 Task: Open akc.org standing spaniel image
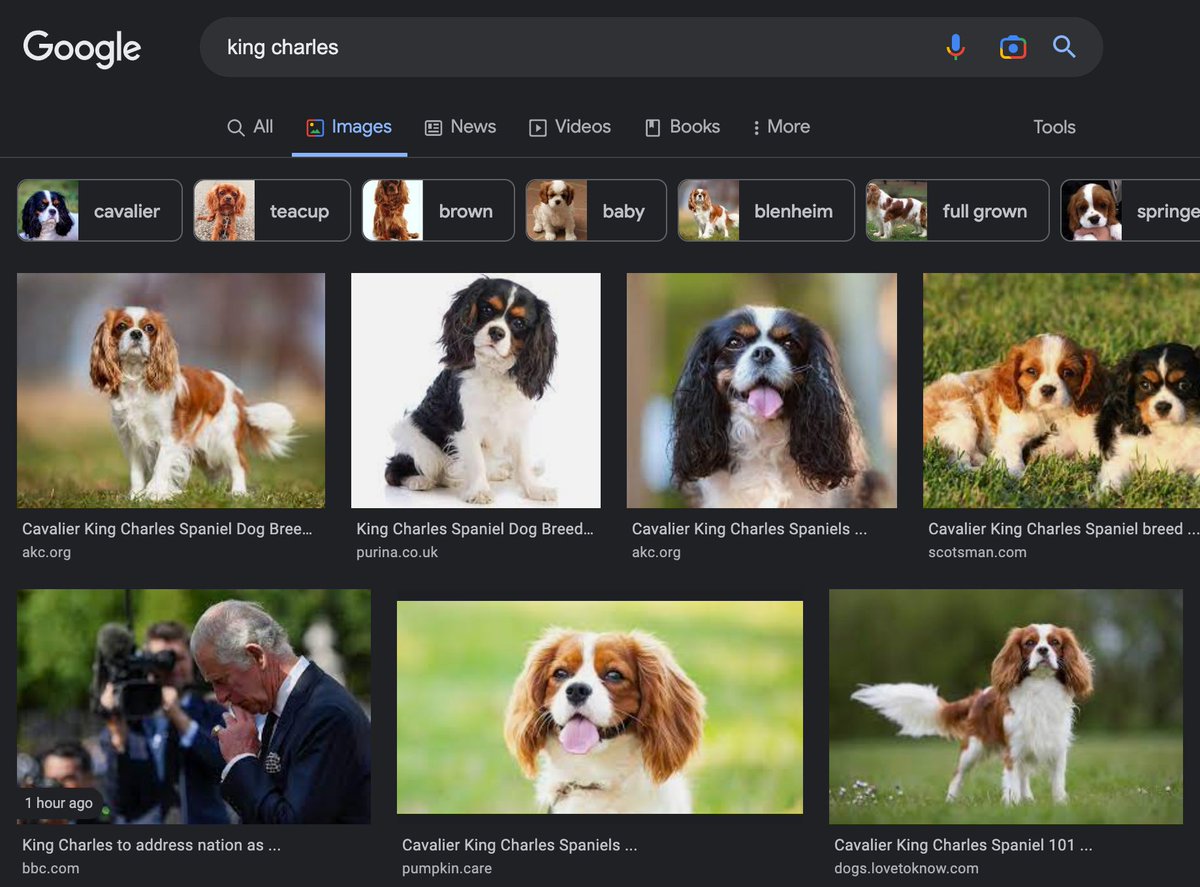point(171,390)
